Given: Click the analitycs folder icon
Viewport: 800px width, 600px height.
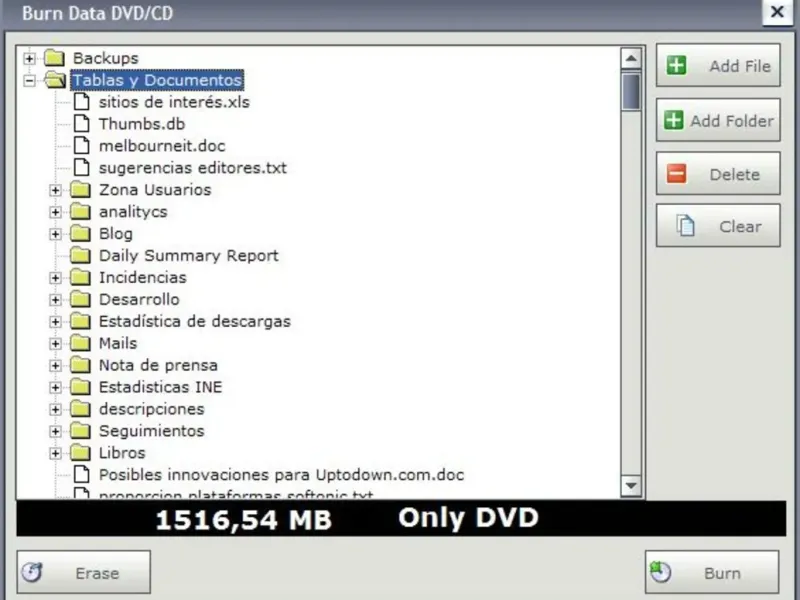Looking at the screenshot, I should pyautogui.click(x=80, y=212).
